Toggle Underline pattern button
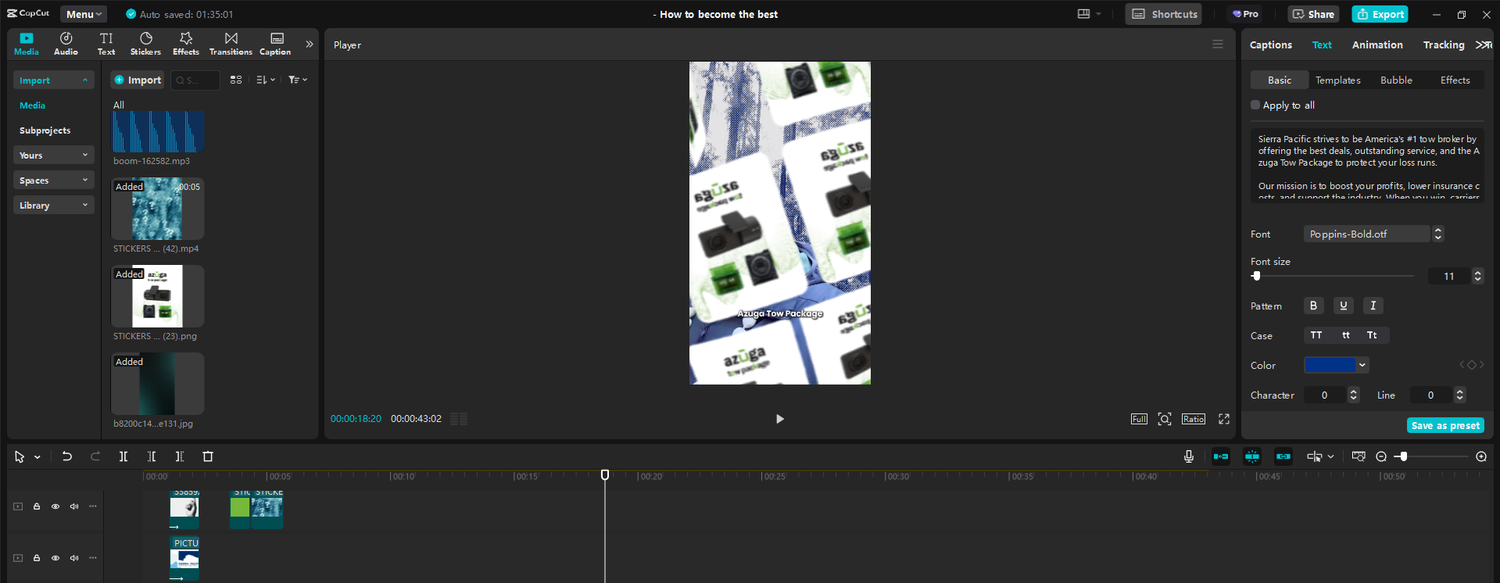Screen dimensions: 1500x583 click(x=1343, y=306)
